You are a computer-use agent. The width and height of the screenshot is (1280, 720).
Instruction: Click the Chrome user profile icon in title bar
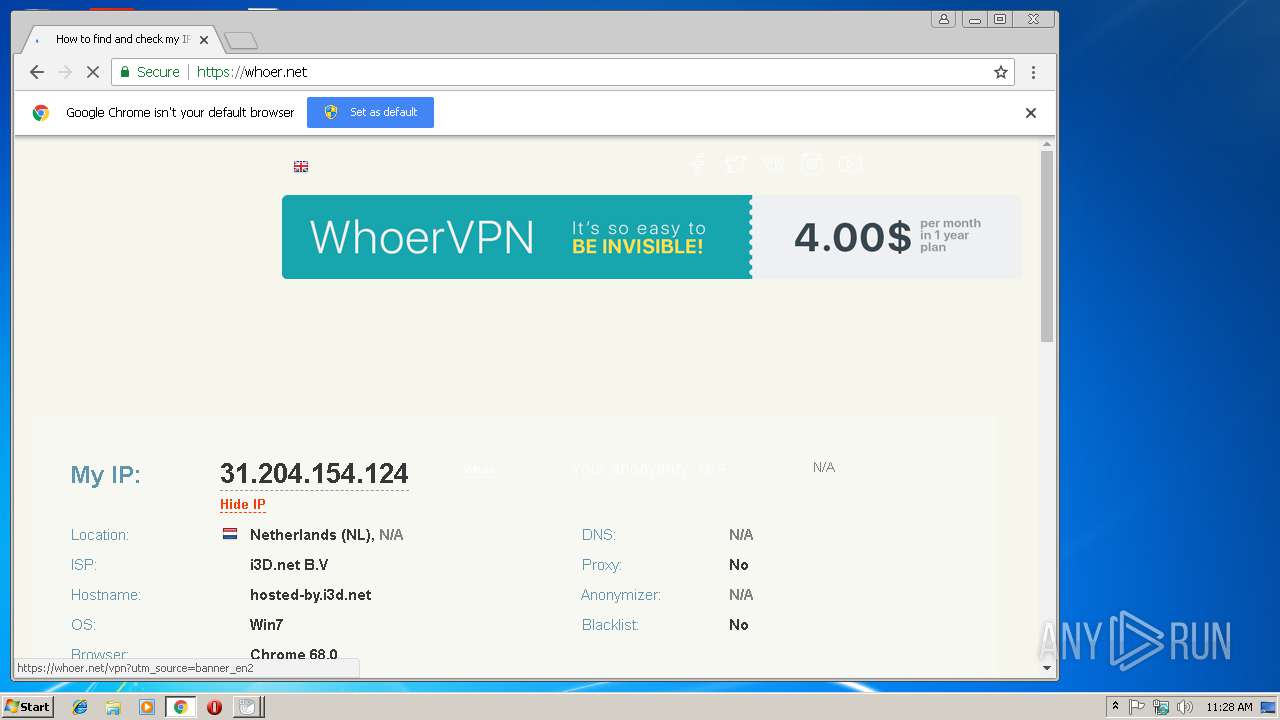pyautogui.click(x=943, y=19)
